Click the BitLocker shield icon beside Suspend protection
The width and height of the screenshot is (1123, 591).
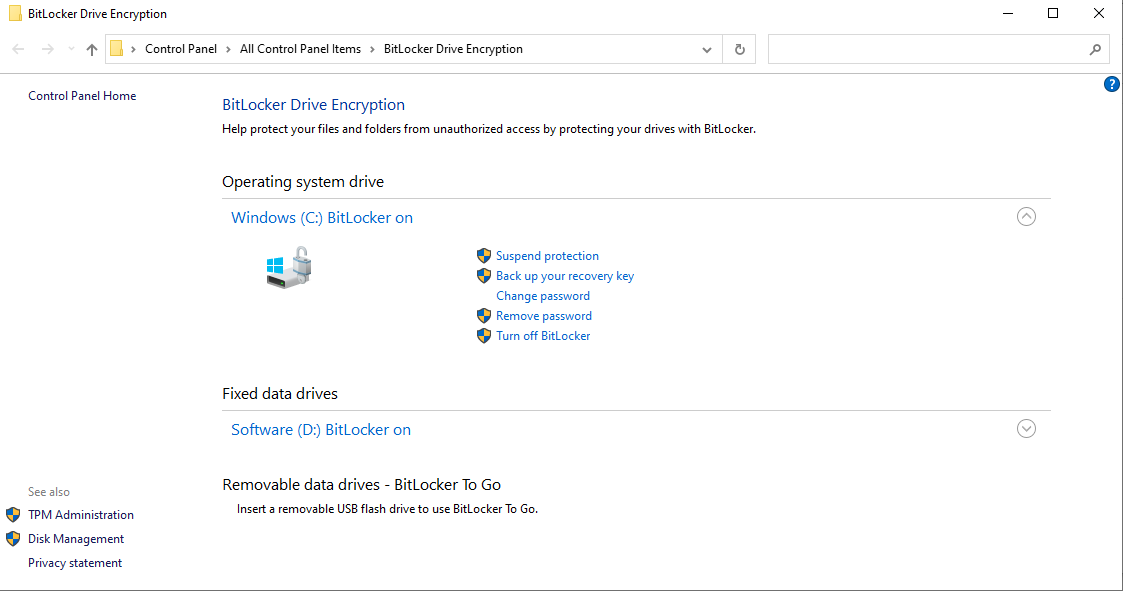[x=484, y=256]
